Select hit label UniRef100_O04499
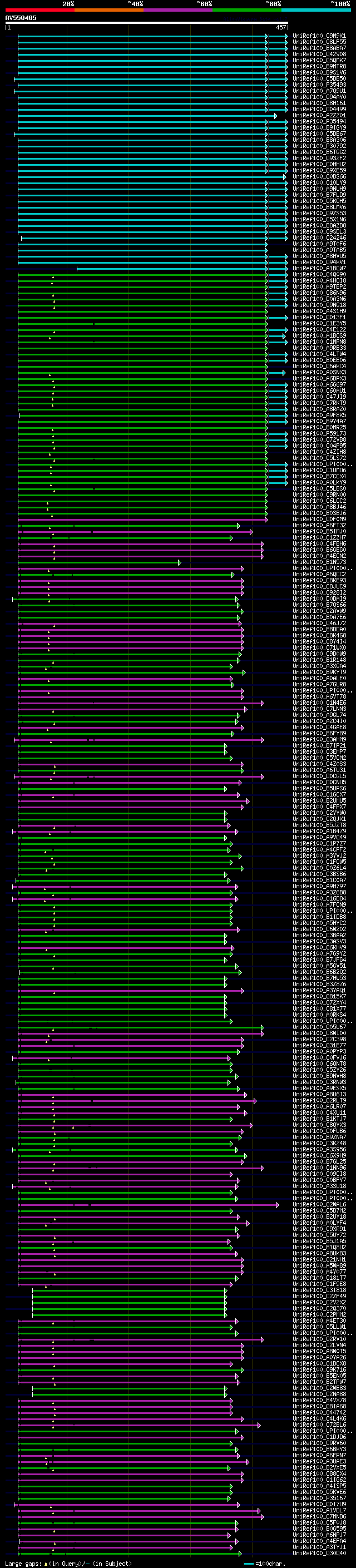Viewport: 356px width, 1568px height. click(x=319, y=110)
